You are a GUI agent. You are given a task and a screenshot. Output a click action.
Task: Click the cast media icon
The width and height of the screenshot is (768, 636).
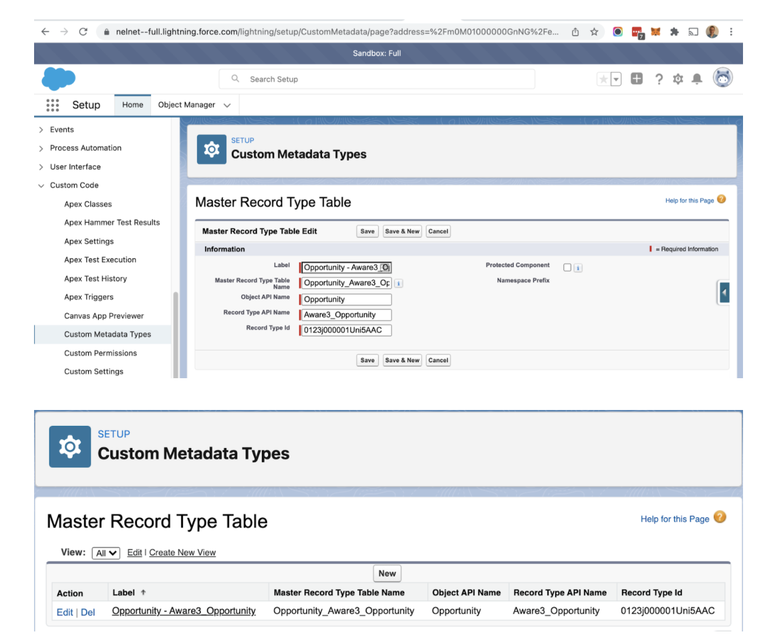[x=693, y=32]
